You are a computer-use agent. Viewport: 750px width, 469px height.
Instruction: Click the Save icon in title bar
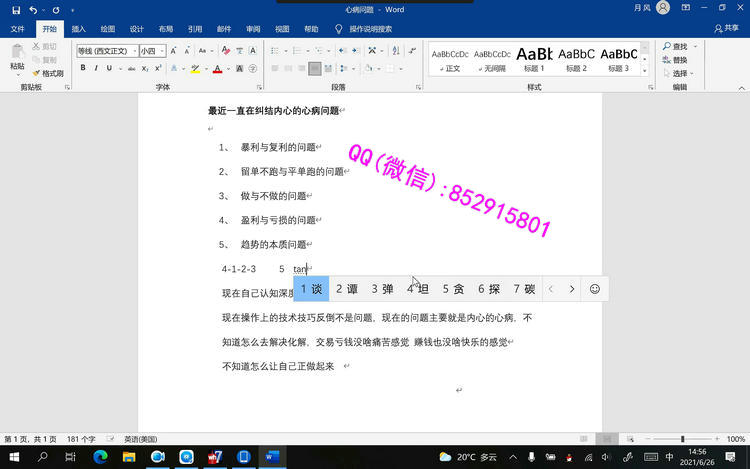[16, 9]
